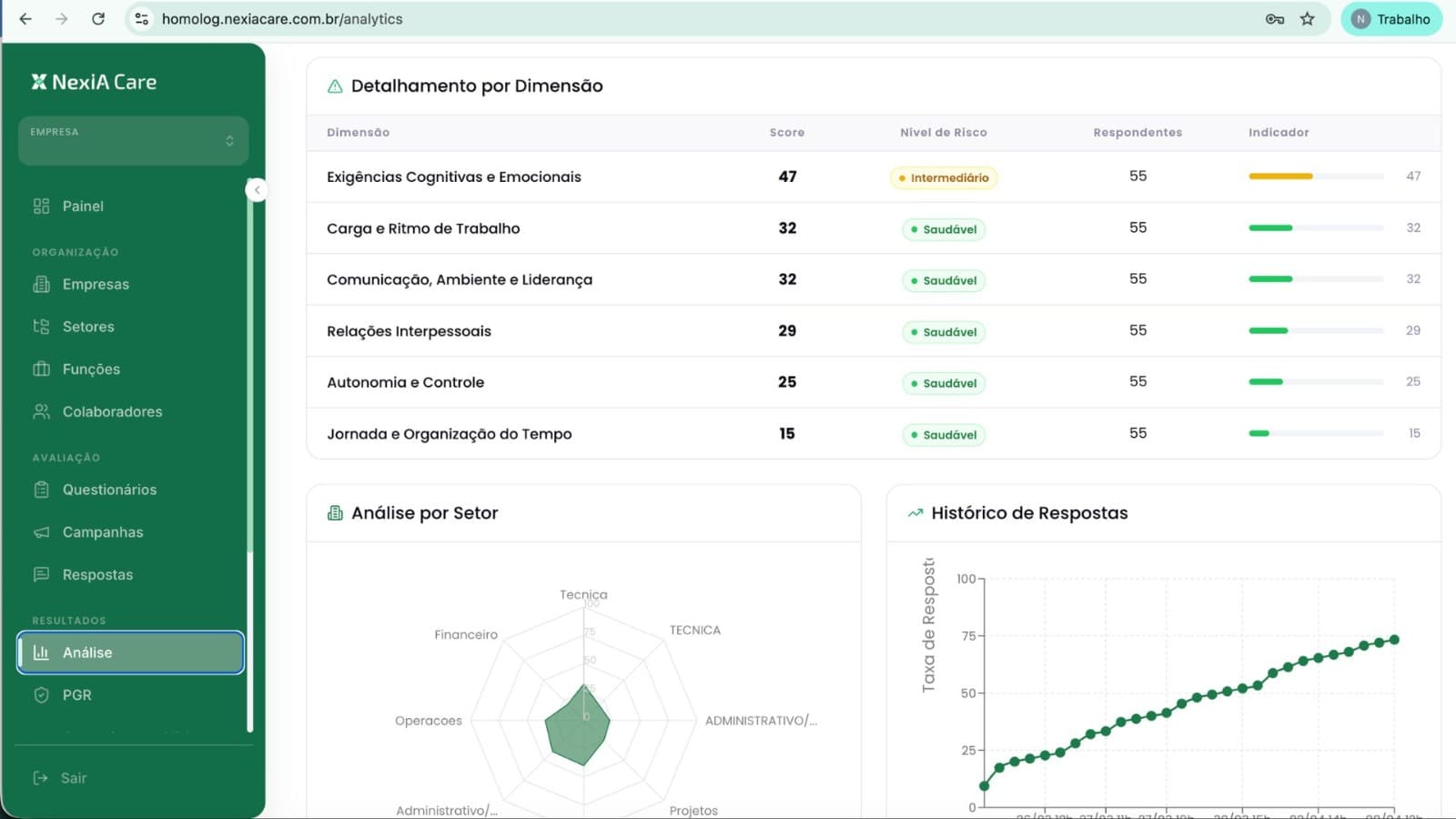The width and height of the screenshot is (1456, 819).
Task: Click the Respondentes column header
Action: pos(1137,132)
